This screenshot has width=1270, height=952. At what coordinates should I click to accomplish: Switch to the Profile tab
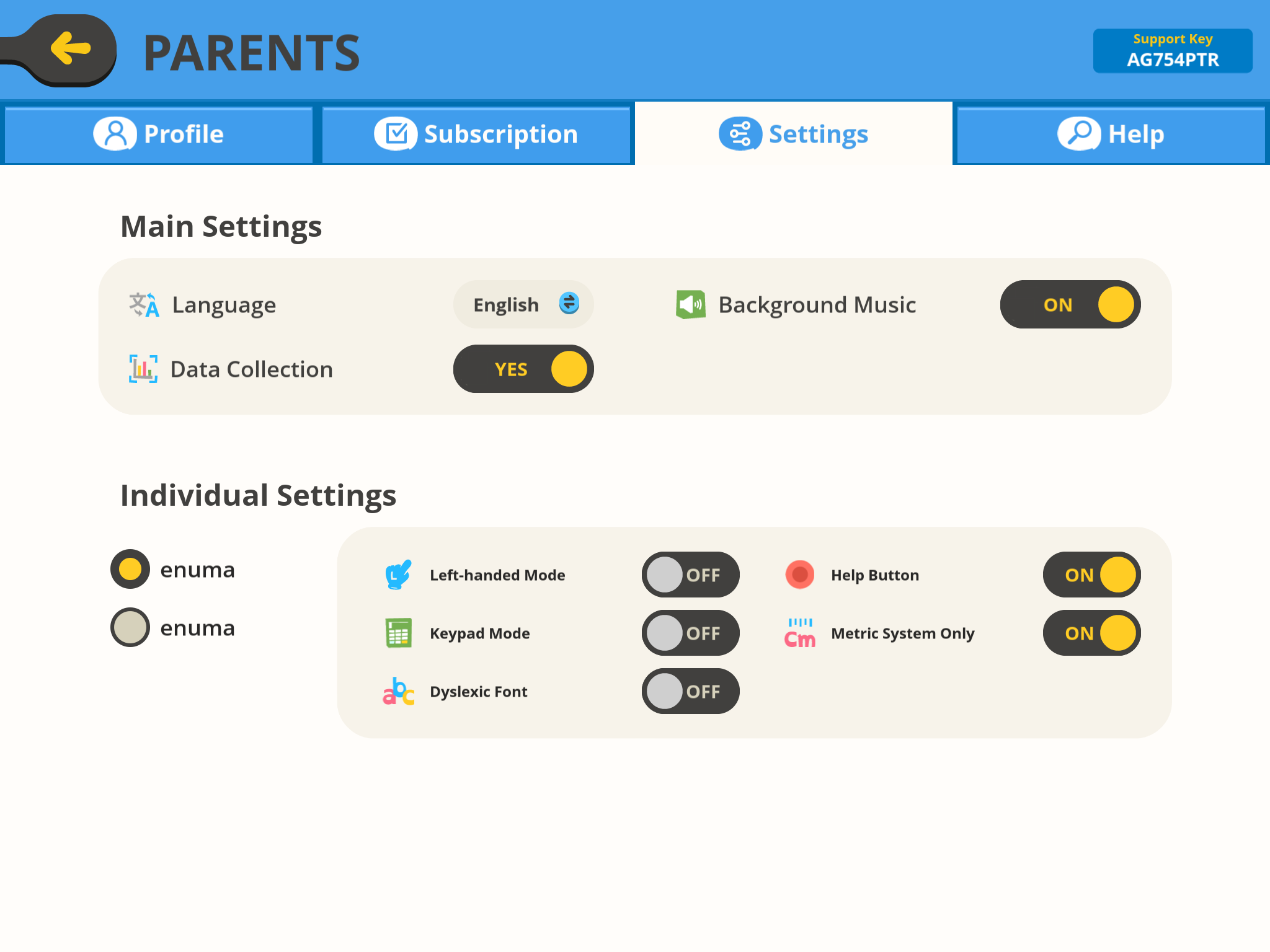[x=159, y=134]
